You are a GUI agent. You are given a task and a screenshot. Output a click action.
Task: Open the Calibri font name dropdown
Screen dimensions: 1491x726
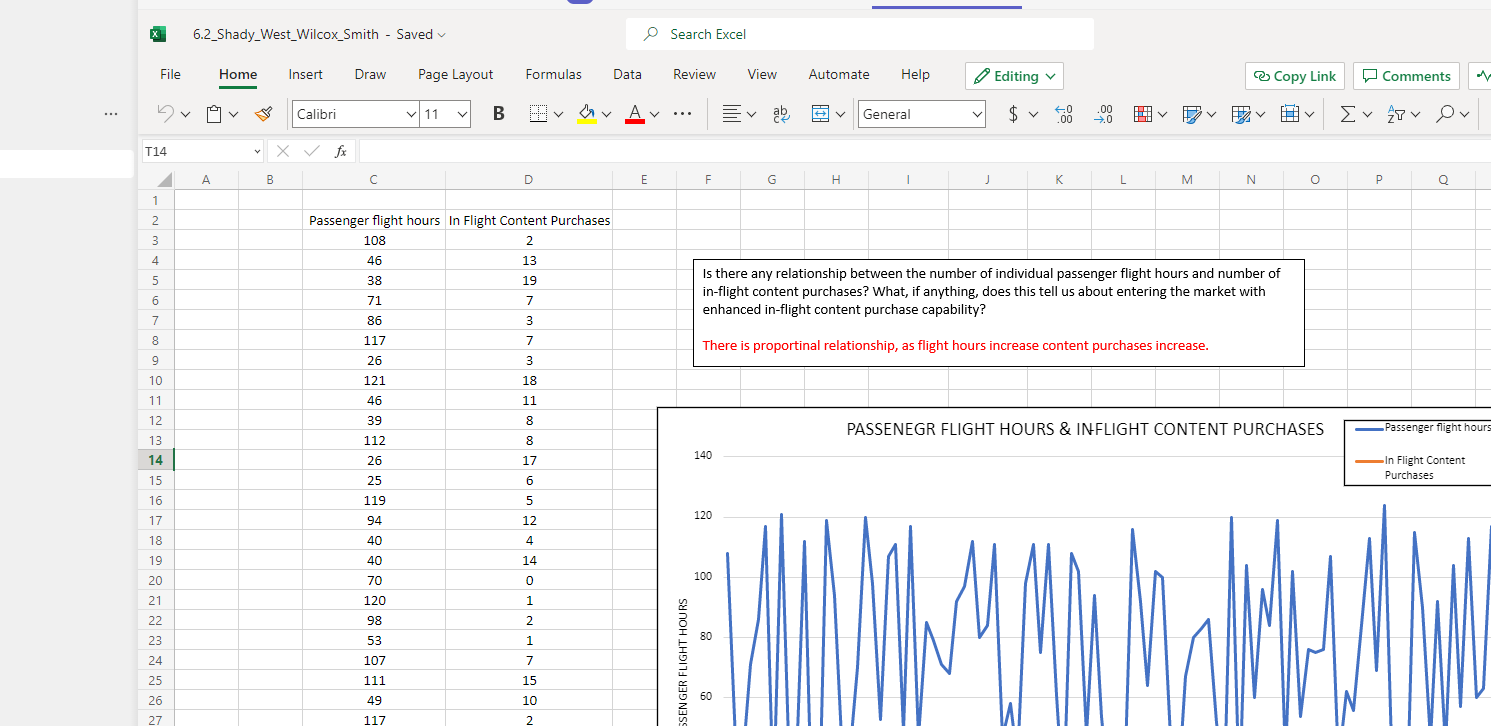(411, 115)
